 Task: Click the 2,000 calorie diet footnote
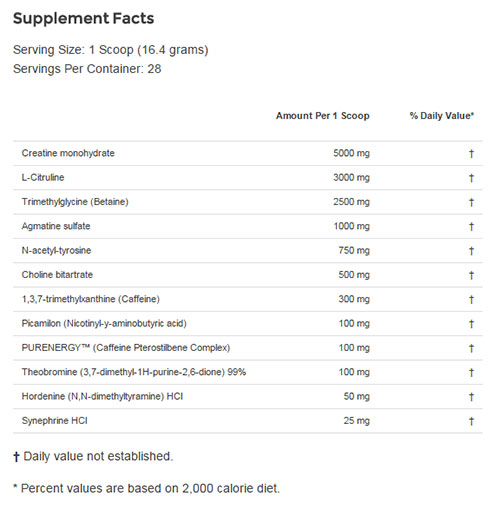coord(147,489)
